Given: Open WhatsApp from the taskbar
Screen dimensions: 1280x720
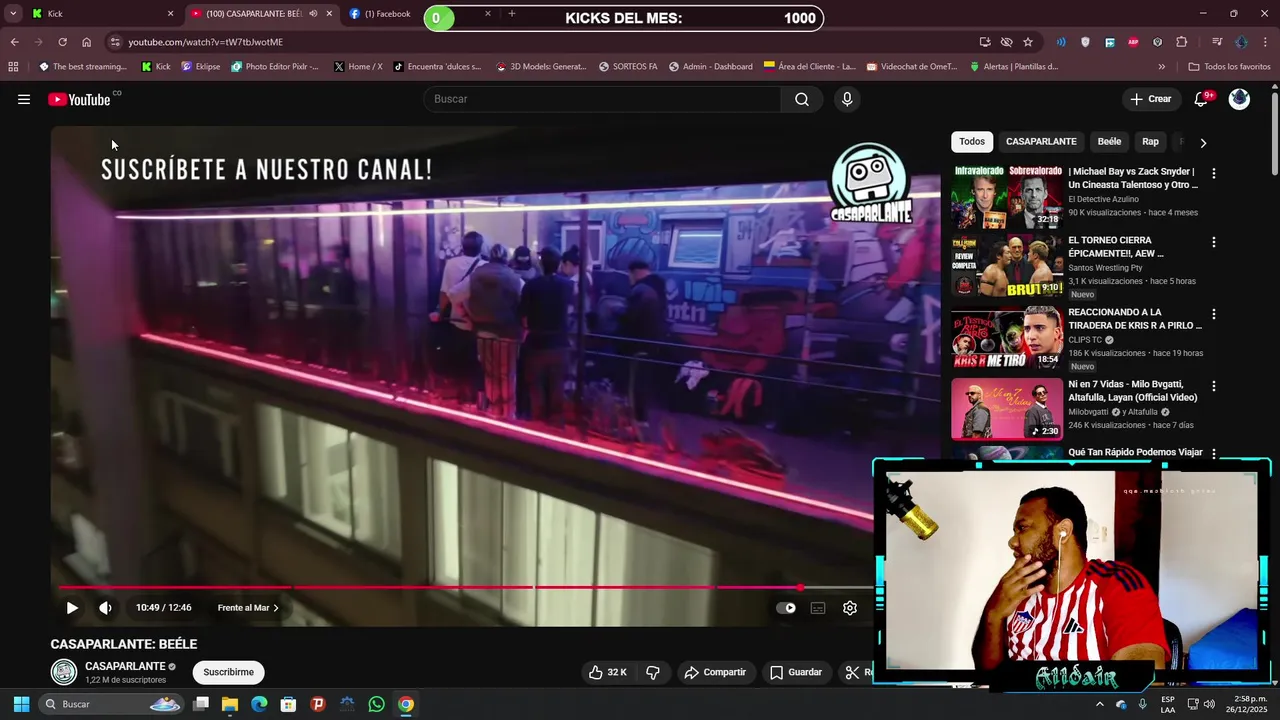Looking at the screenshot, I should (x=376, y=704).
